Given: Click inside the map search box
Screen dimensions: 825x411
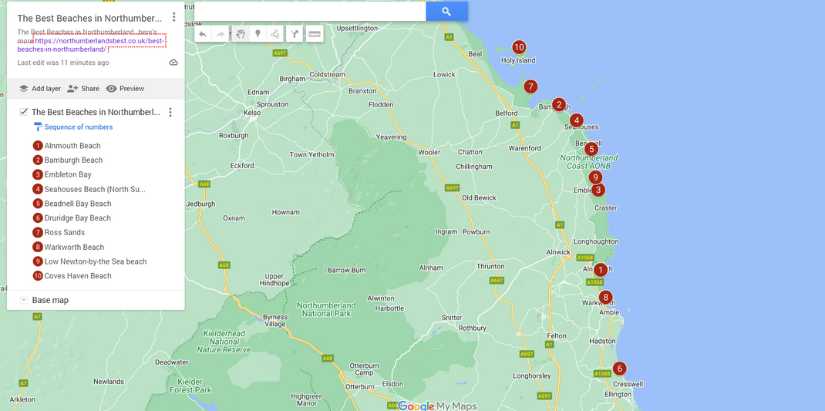Looking at the screenshot, I should pos(310,12).
